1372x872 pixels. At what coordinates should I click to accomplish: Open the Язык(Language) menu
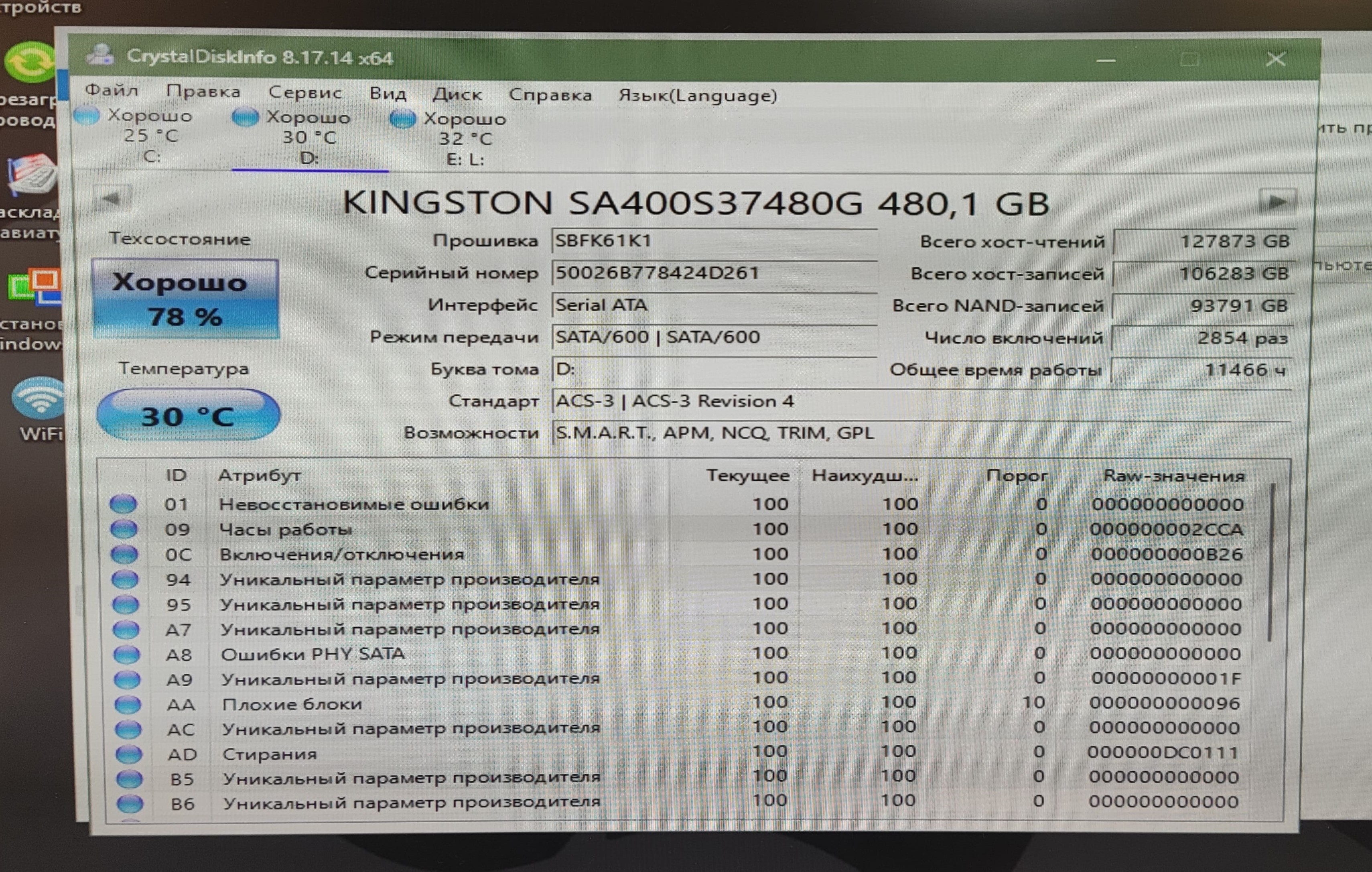tap(698, 95)
